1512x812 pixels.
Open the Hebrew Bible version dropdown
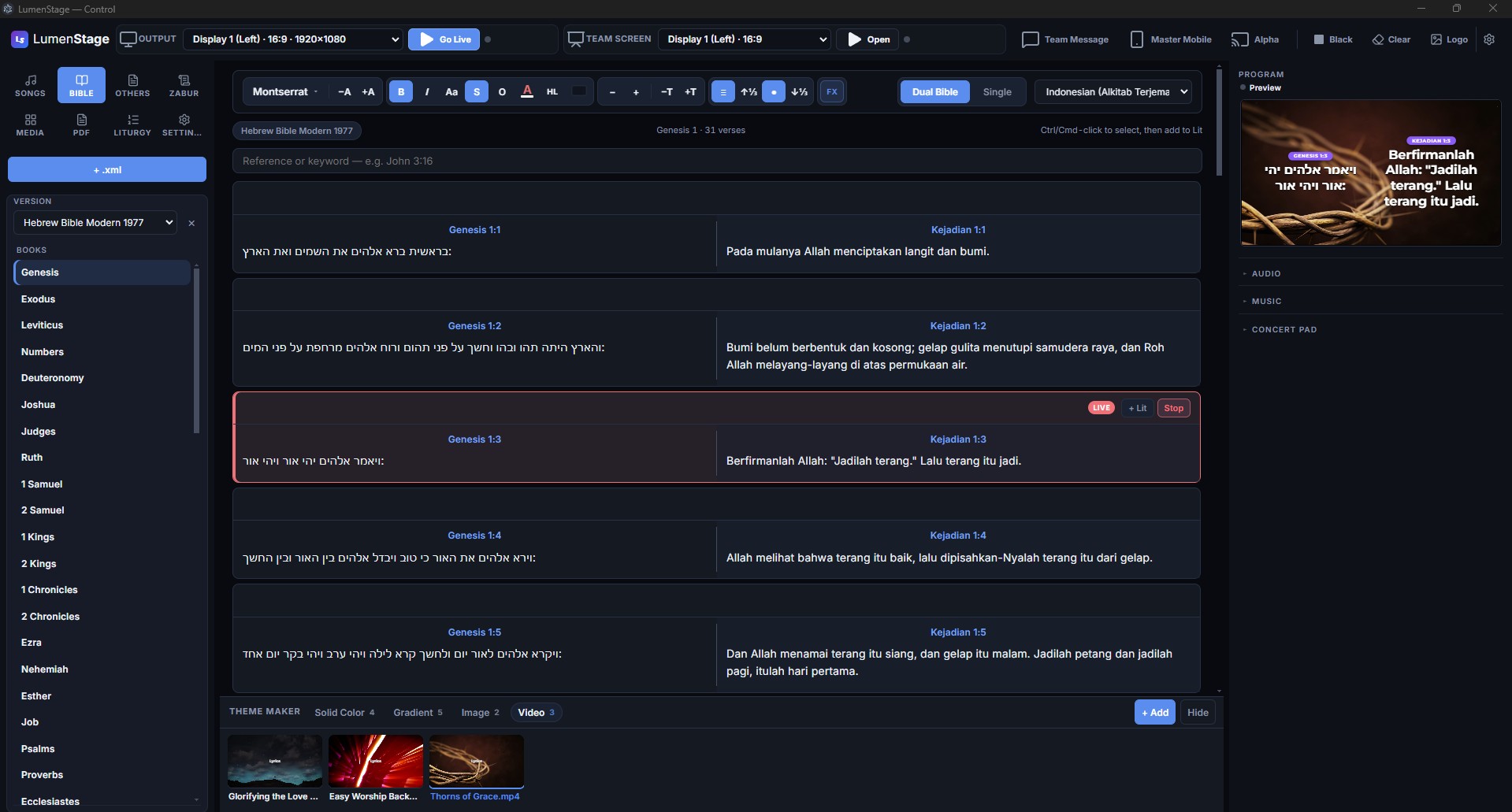click(95, 223)
